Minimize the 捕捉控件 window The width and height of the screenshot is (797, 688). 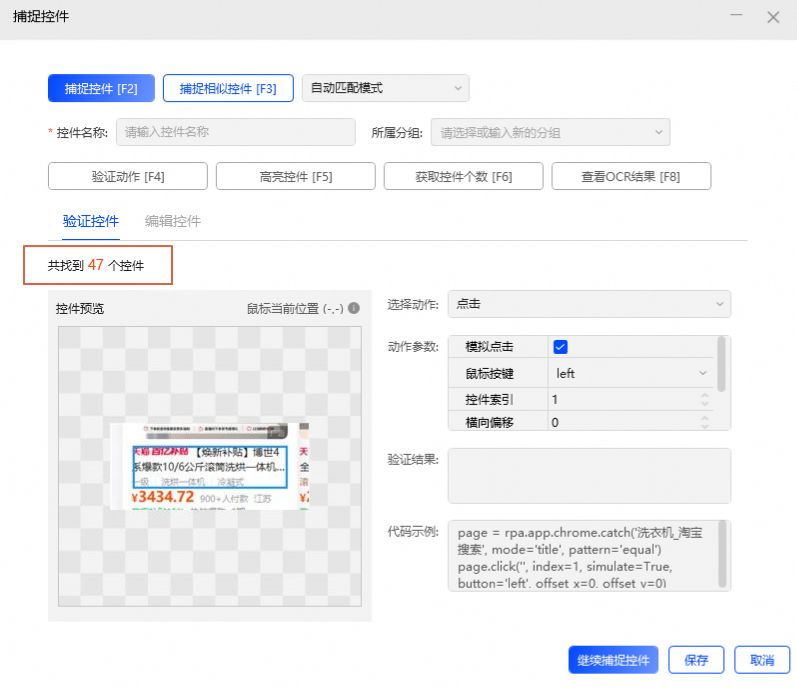(x=737, y=16)
